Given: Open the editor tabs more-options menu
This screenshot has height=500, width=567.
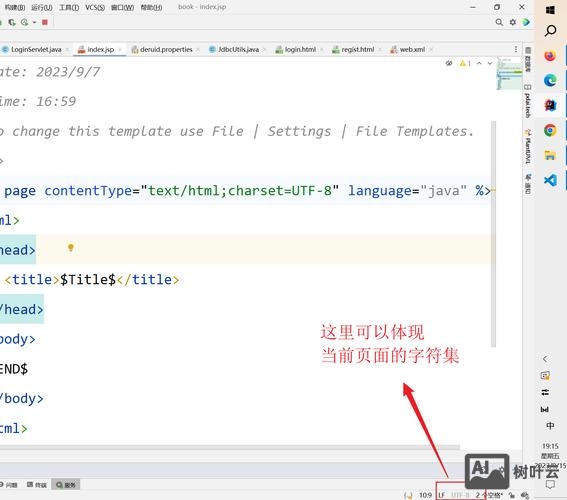Looking at the screenshot, I should pyautogui.click(x=516, y=50).
